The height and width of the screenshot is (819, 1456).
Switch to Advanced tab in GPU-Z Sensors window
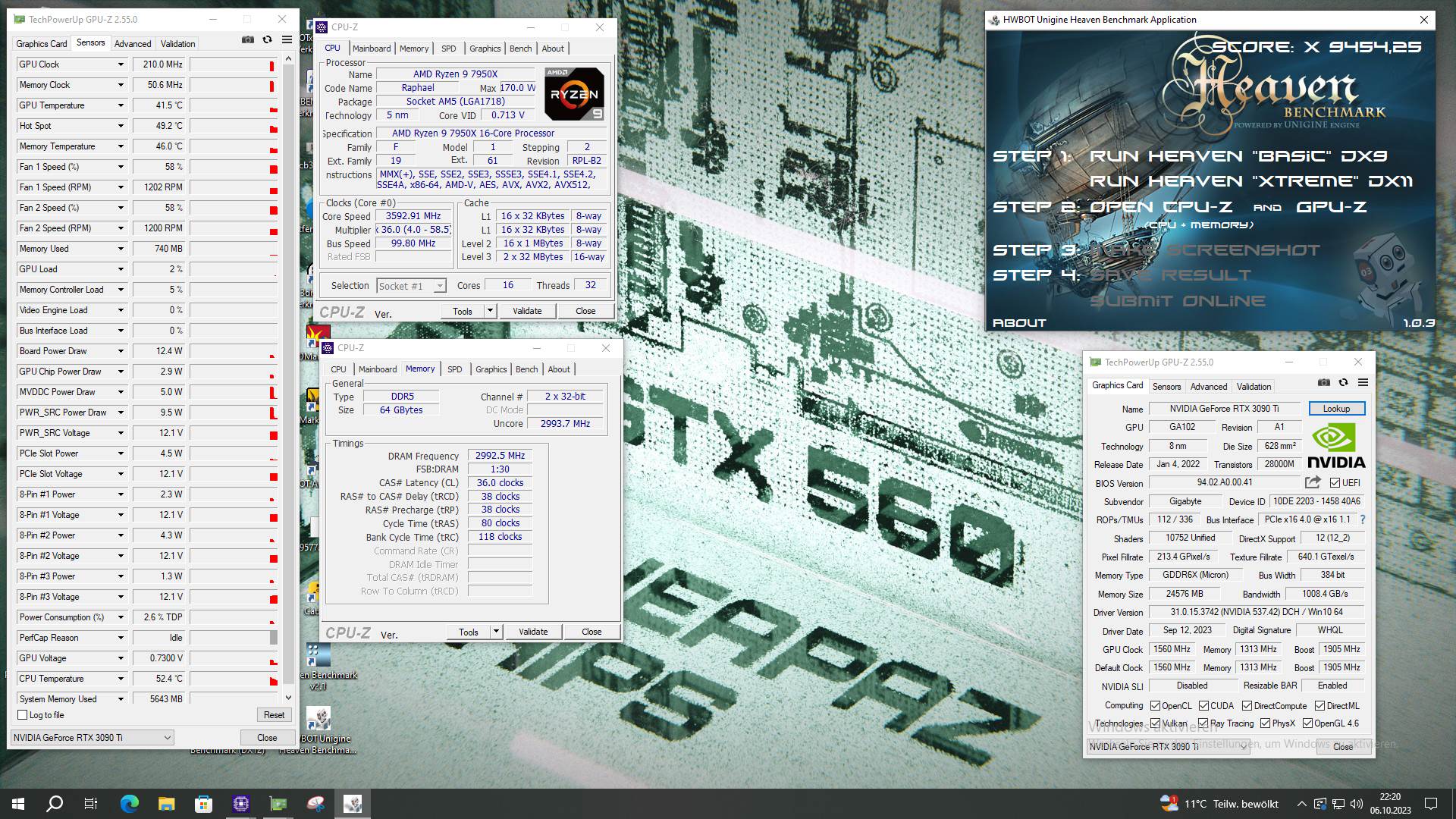point(133,44)
